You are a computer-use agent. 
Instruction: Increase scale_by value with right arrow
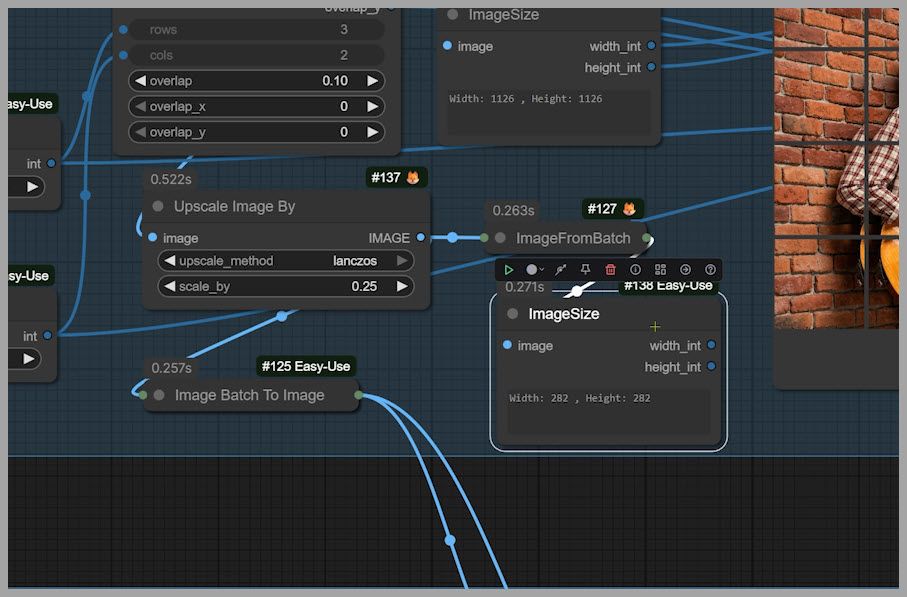click(x=402, y=287)
